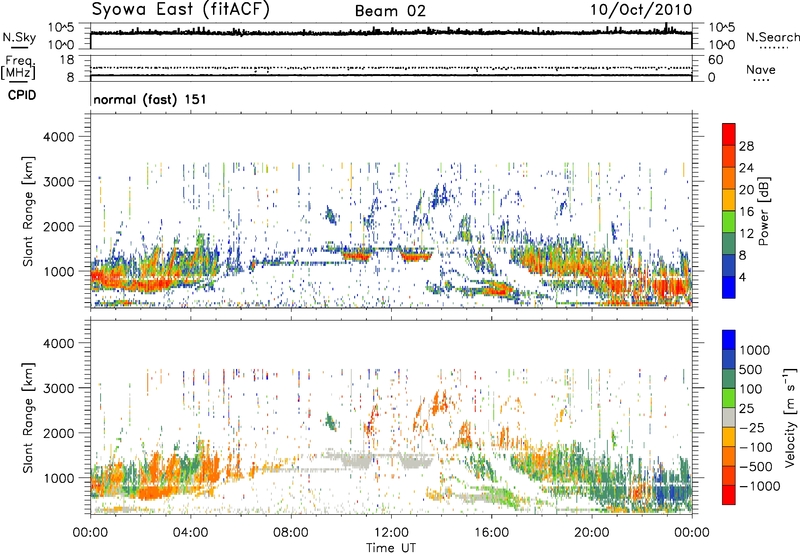Click the power panel 'Slant Range [km]' label

tap(28, 211)
